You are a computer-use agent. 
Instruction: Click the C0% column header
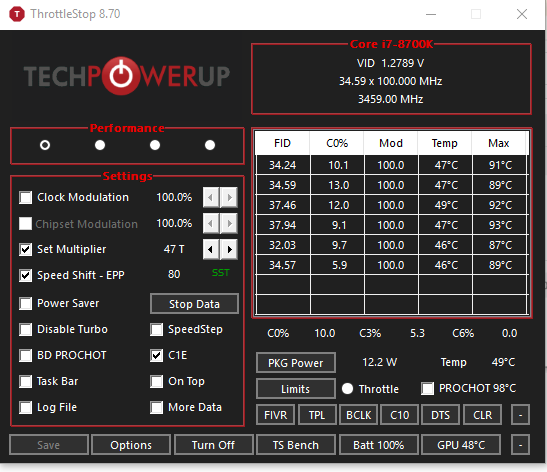pos(337,143)
